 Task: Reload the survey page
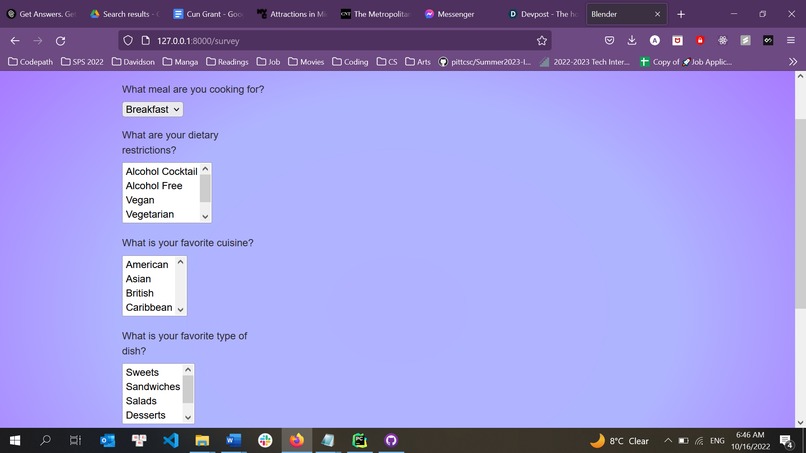60,41
